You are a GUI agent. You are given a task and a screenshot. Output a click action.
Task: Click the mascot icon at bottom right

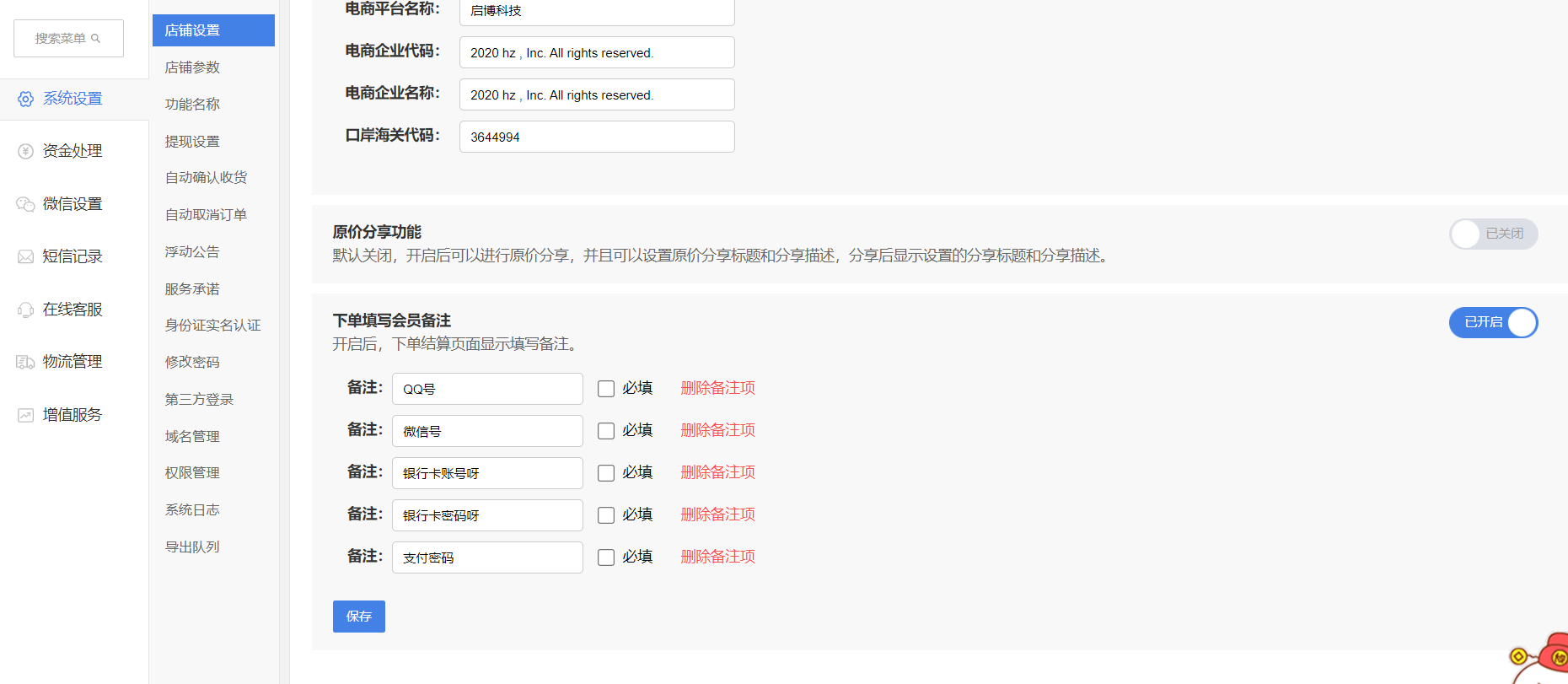[1543, 658]
